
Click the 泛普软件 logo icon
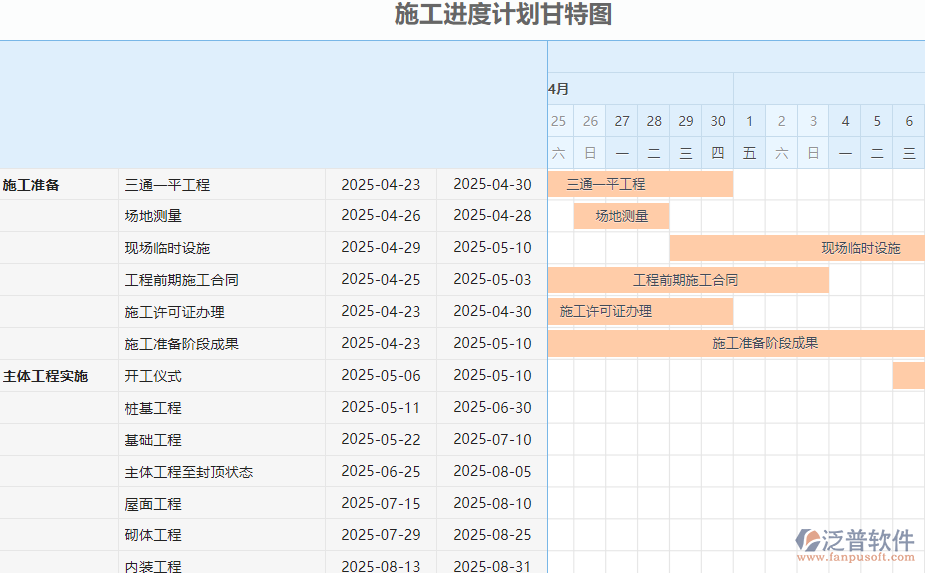808,541
